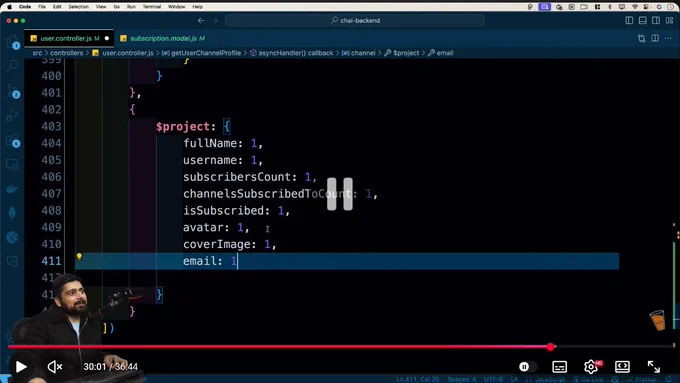Toggle the primary side bar layout
The height and width of the screenshot is (383, 680).
(x=629, y=20)
